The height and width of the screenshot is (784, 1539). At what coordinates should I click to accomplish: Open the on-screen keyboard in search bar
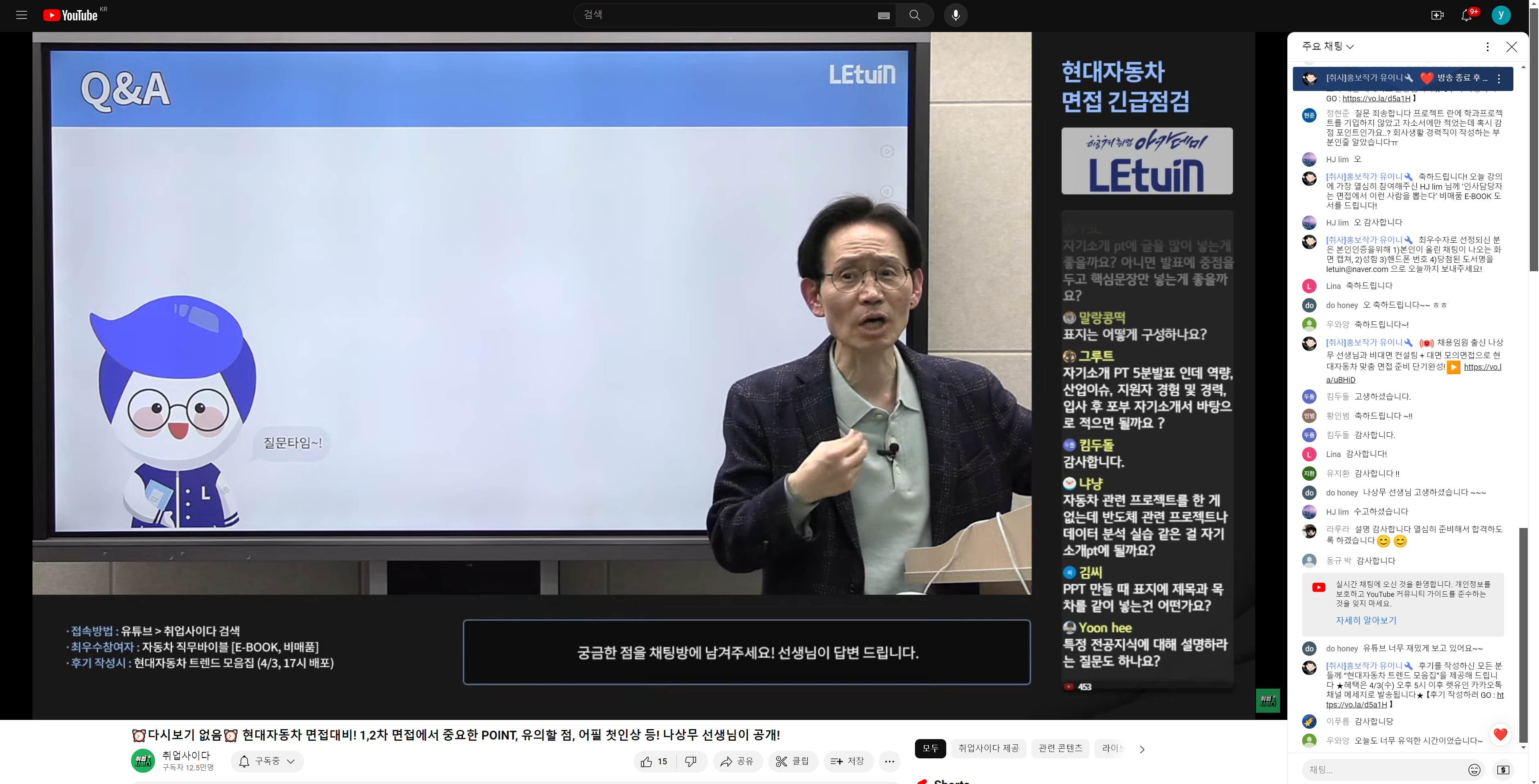tap(884, 16)
